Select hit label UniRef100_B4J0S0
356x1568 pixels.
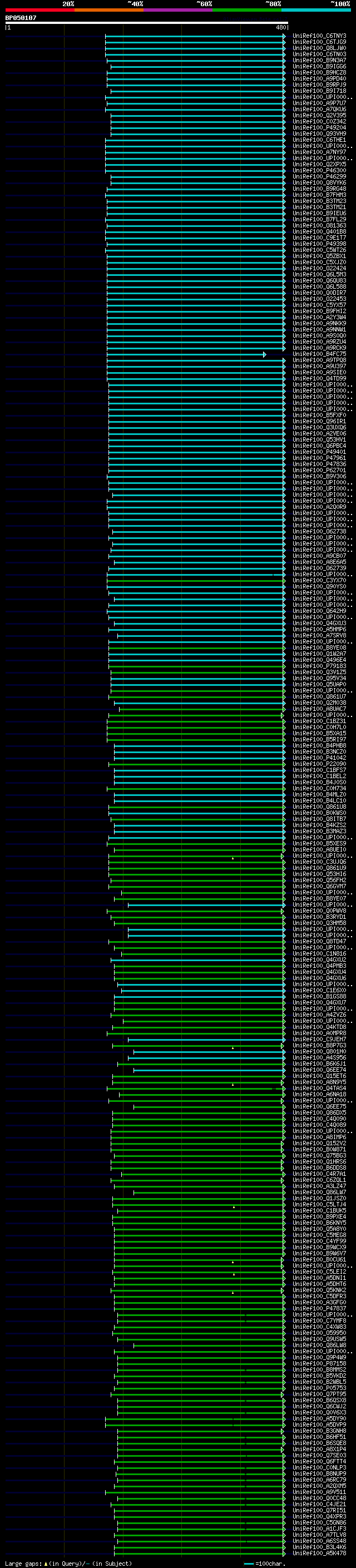[x=319, y=782]
